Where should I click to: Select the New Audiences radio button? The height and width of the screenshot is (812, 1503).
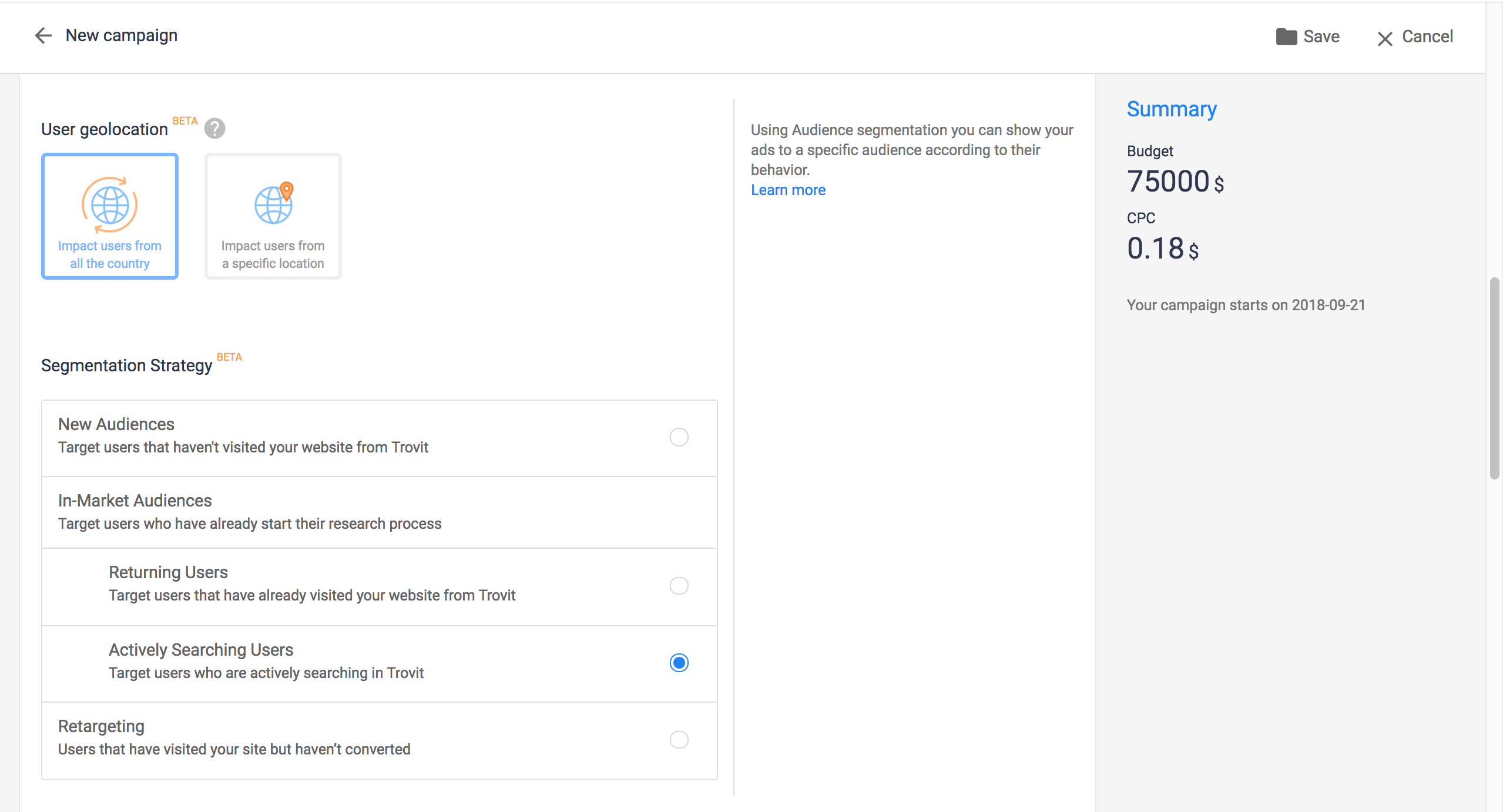(679, 437)
